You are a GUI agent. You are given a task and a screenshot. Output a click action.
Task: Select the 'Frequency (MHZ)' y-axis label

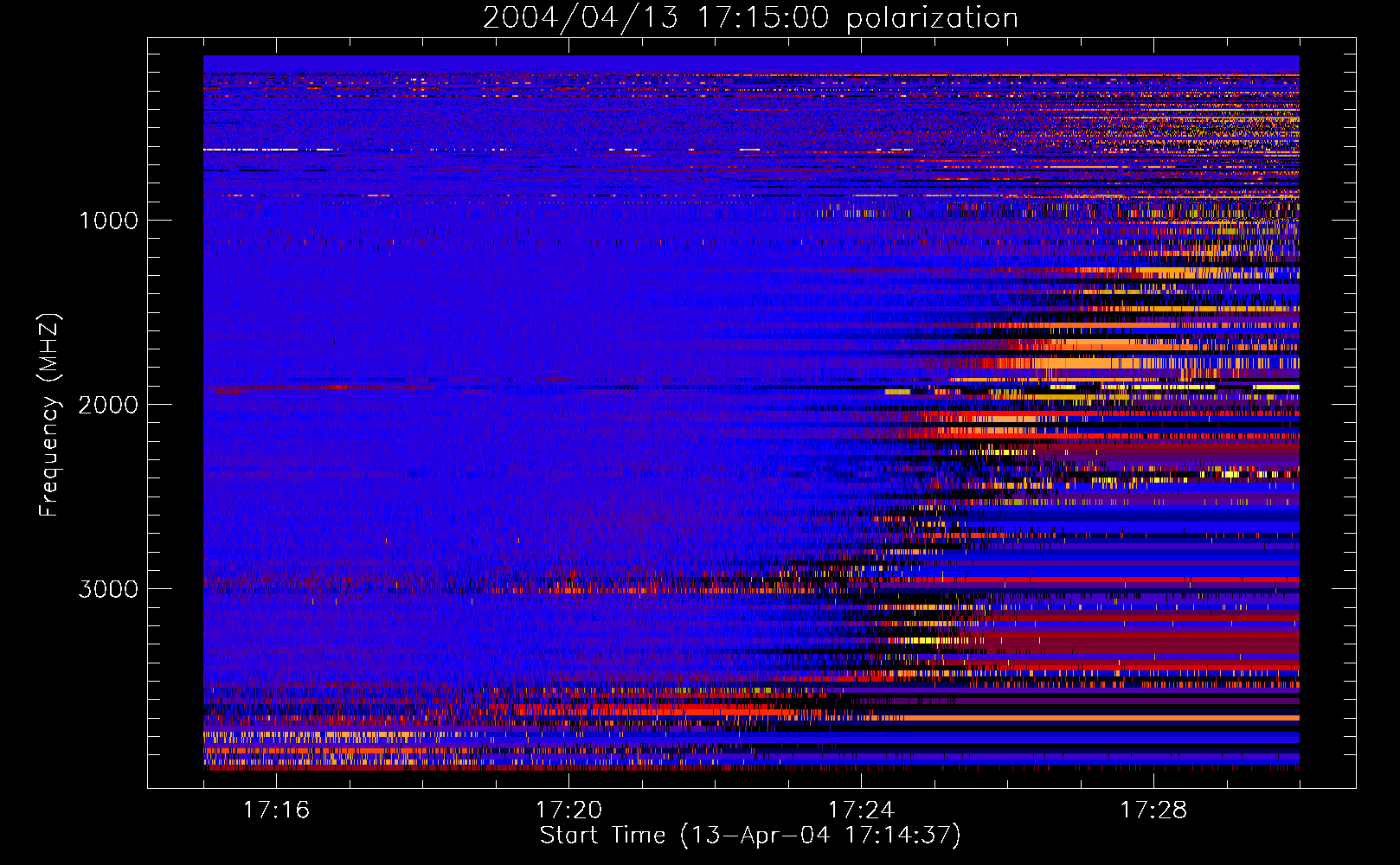click(48, 414)
